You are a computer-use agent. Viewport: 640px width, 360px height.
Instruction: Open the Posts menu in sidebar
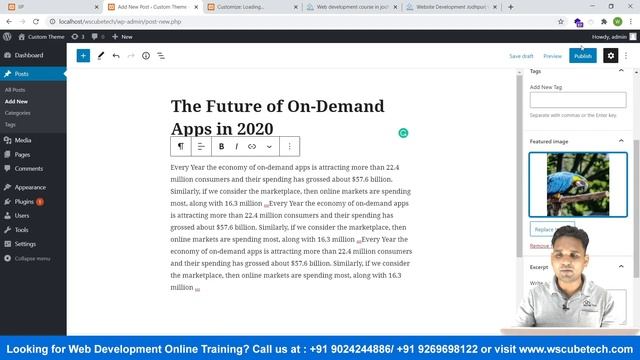tap(33, 74)
